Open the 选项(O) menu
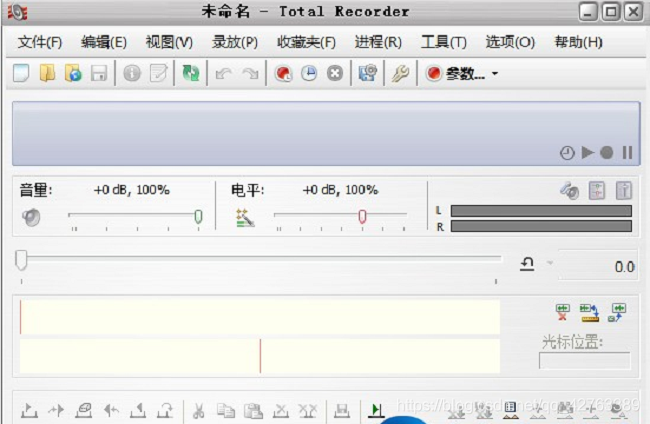This screenshot has width=650, height=424. (x=510, y=42)
